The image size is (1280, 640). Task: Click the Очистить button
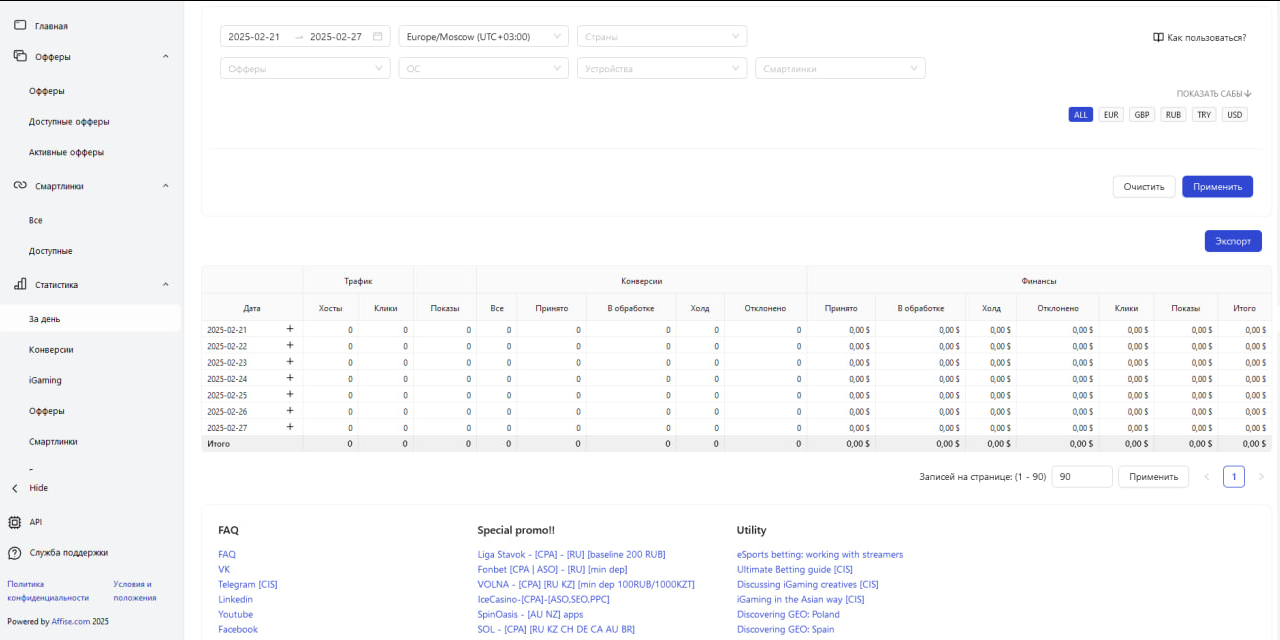[1143, 187]
